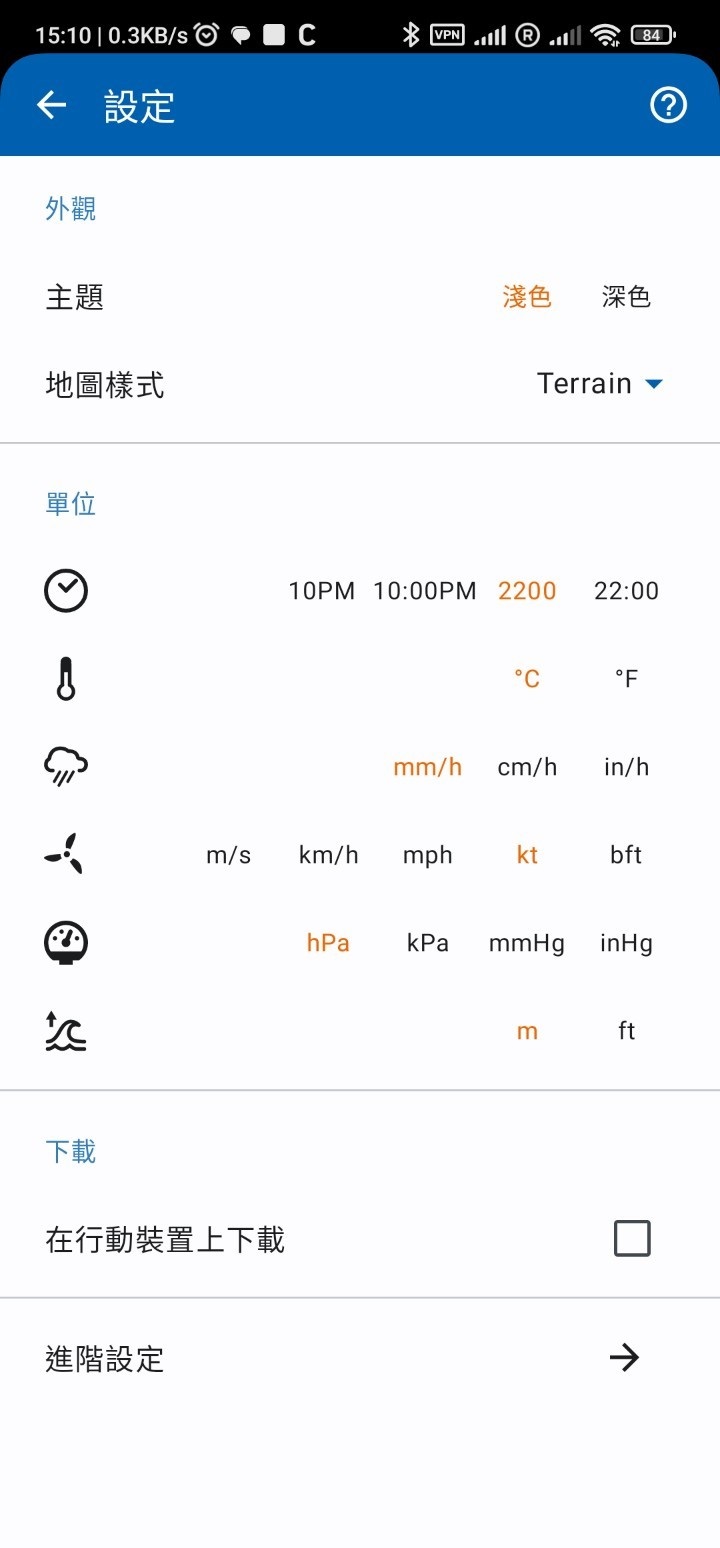This screenshot has width=720, height=1548.
Task: Open the help question mark icon
Action: [x=668, y=105]
